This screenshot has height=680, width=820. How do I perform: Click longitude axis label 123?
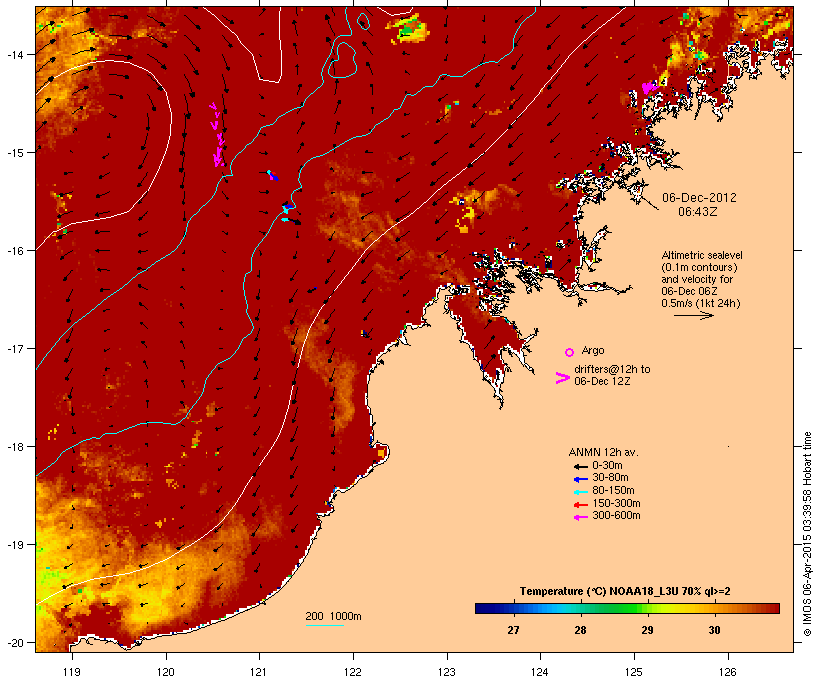pyautogui.click(x=447, y=672)
